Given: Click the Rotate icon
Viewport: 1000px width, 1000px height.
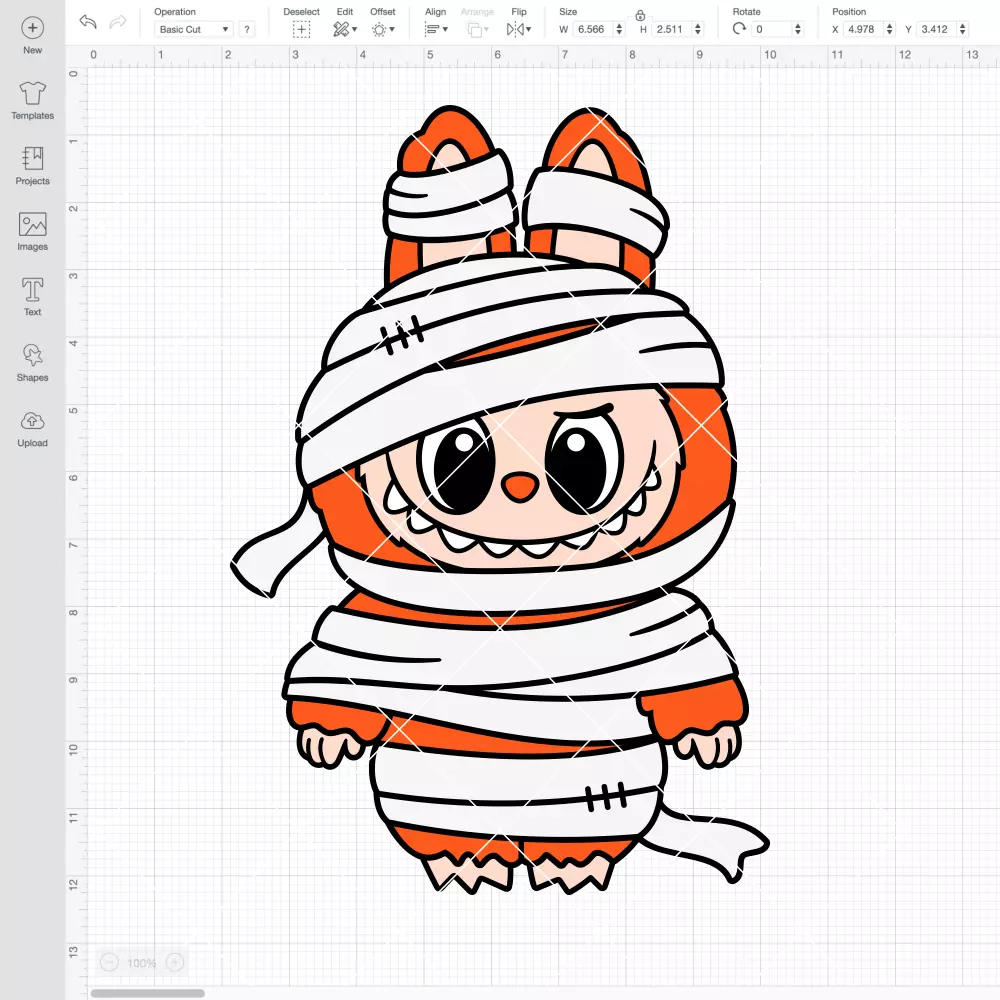Looking at the screenshot, I should click(739, 29).
